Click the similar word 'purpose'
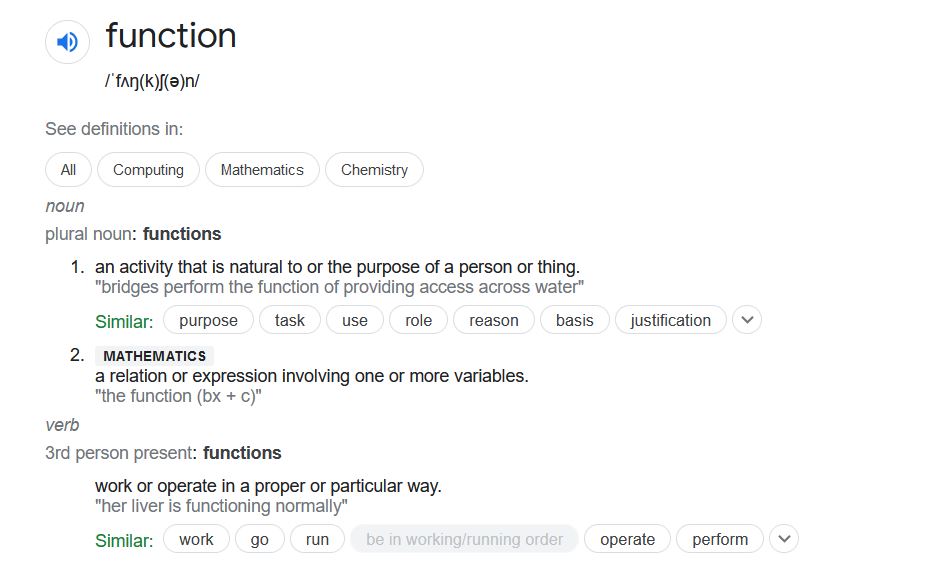 click(x=208, y=320)
